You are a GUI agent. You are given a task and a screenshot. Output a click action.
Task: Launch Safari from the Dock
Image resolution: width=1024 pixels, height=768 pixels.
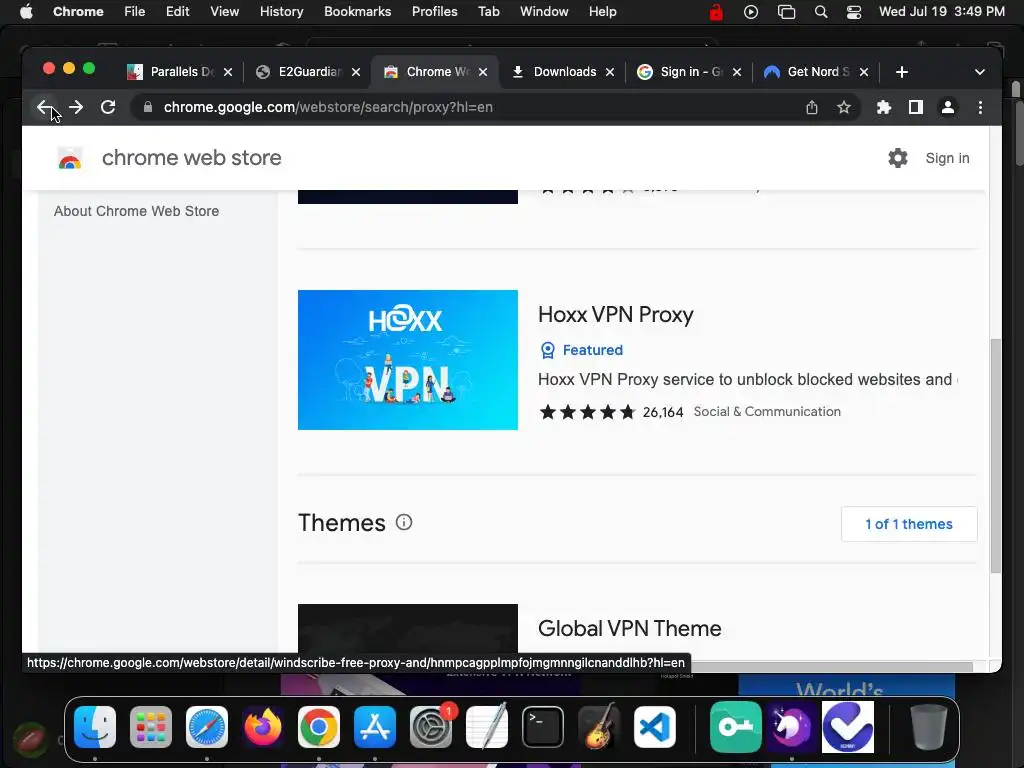click(x=207, y=727)
